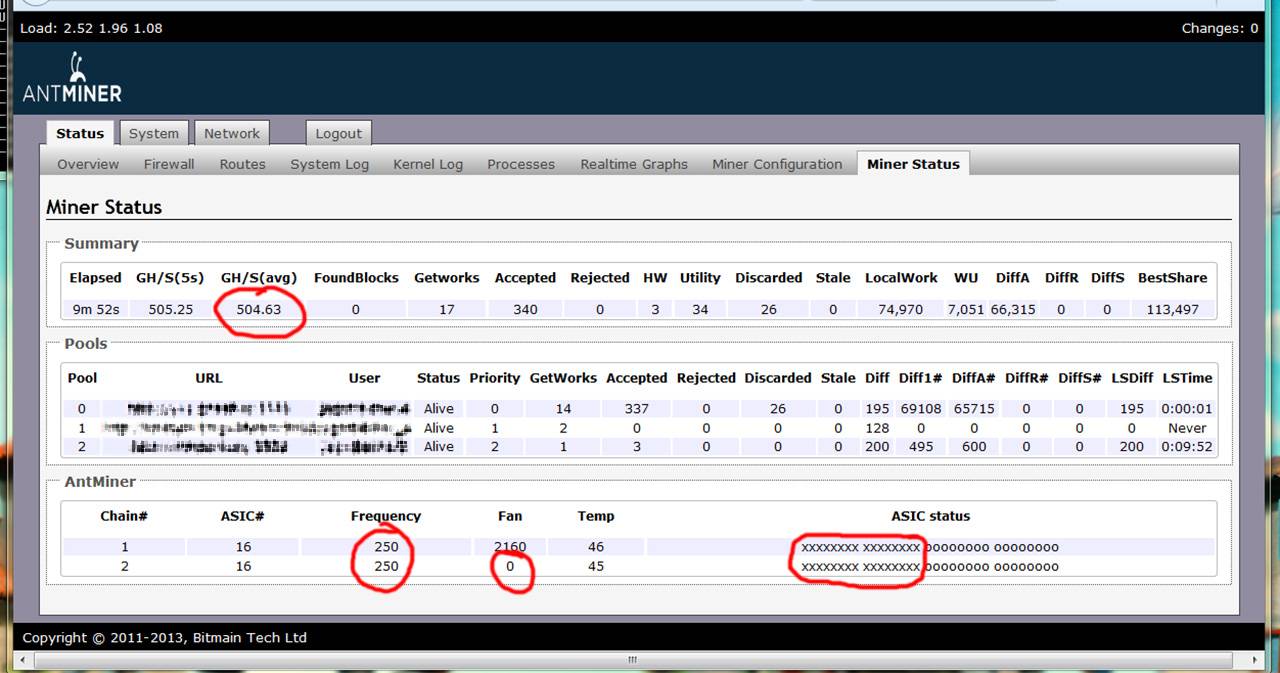1280x673 pixels.
Task: Open the Processes sub-tab
Action: pyautogui.click(x=521, y=164)
